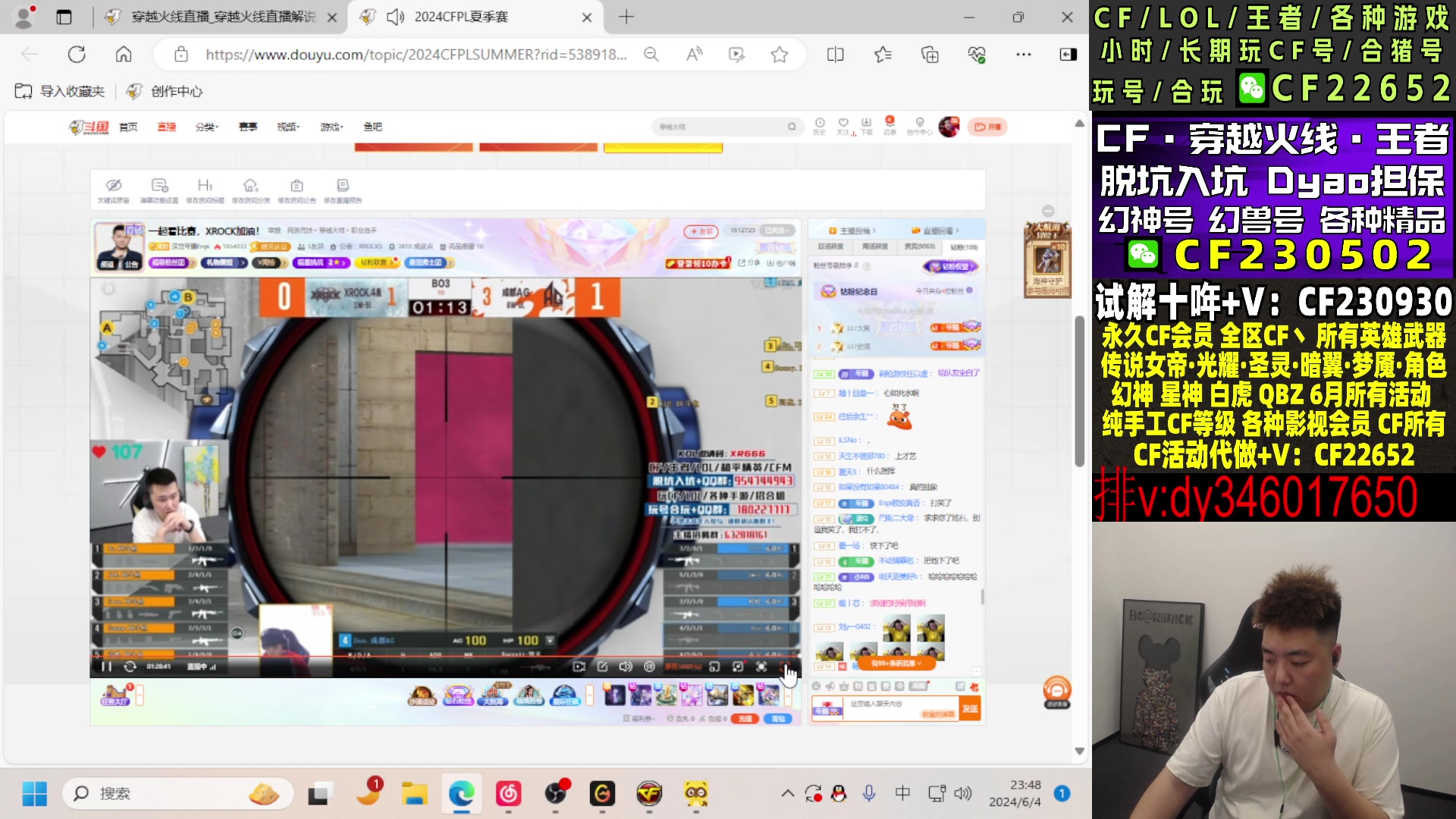The width and height of the screenshot is (1456, 819).
Task: Click the browser back arrow
Action: [x=30, y=55]
